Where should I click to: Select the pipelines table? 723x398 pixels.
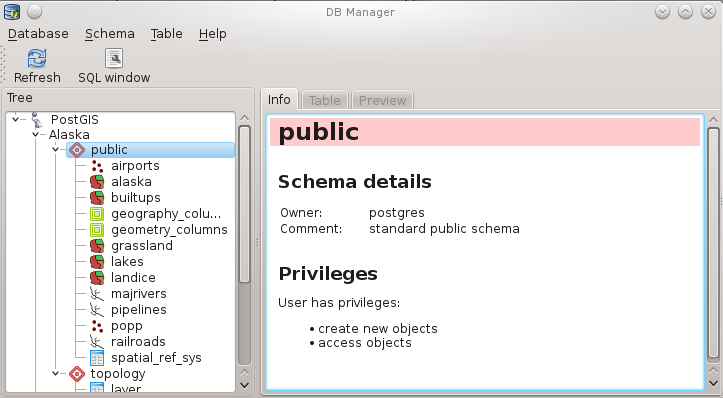[139, 310]
